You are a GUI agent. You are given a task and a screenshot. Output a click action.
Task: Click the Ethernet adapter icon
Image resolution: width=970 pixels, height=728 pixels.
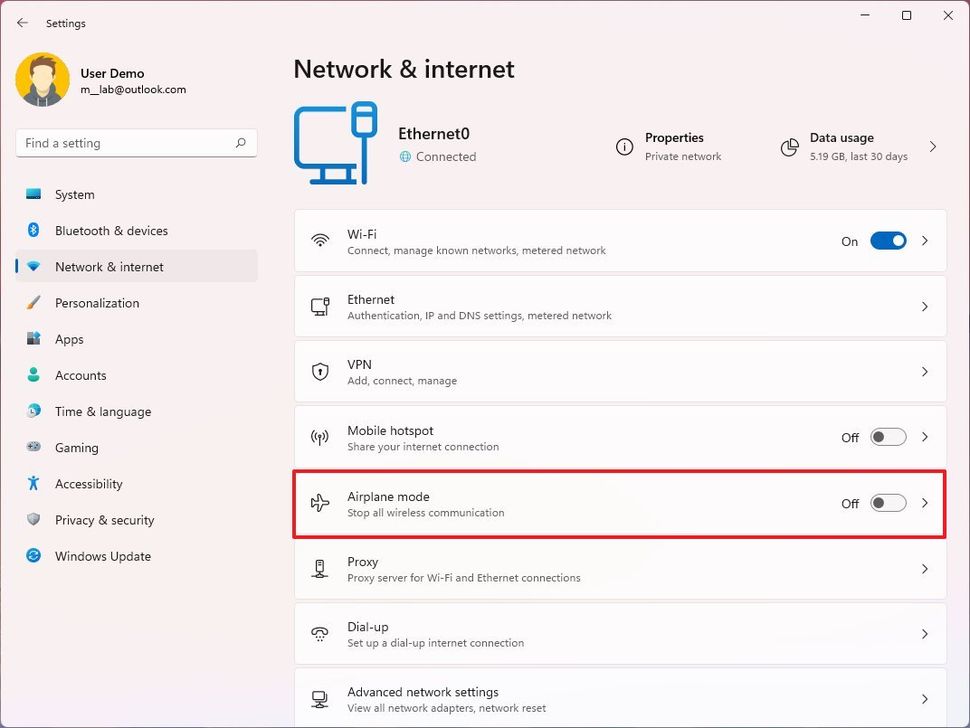tap(320, 306)
